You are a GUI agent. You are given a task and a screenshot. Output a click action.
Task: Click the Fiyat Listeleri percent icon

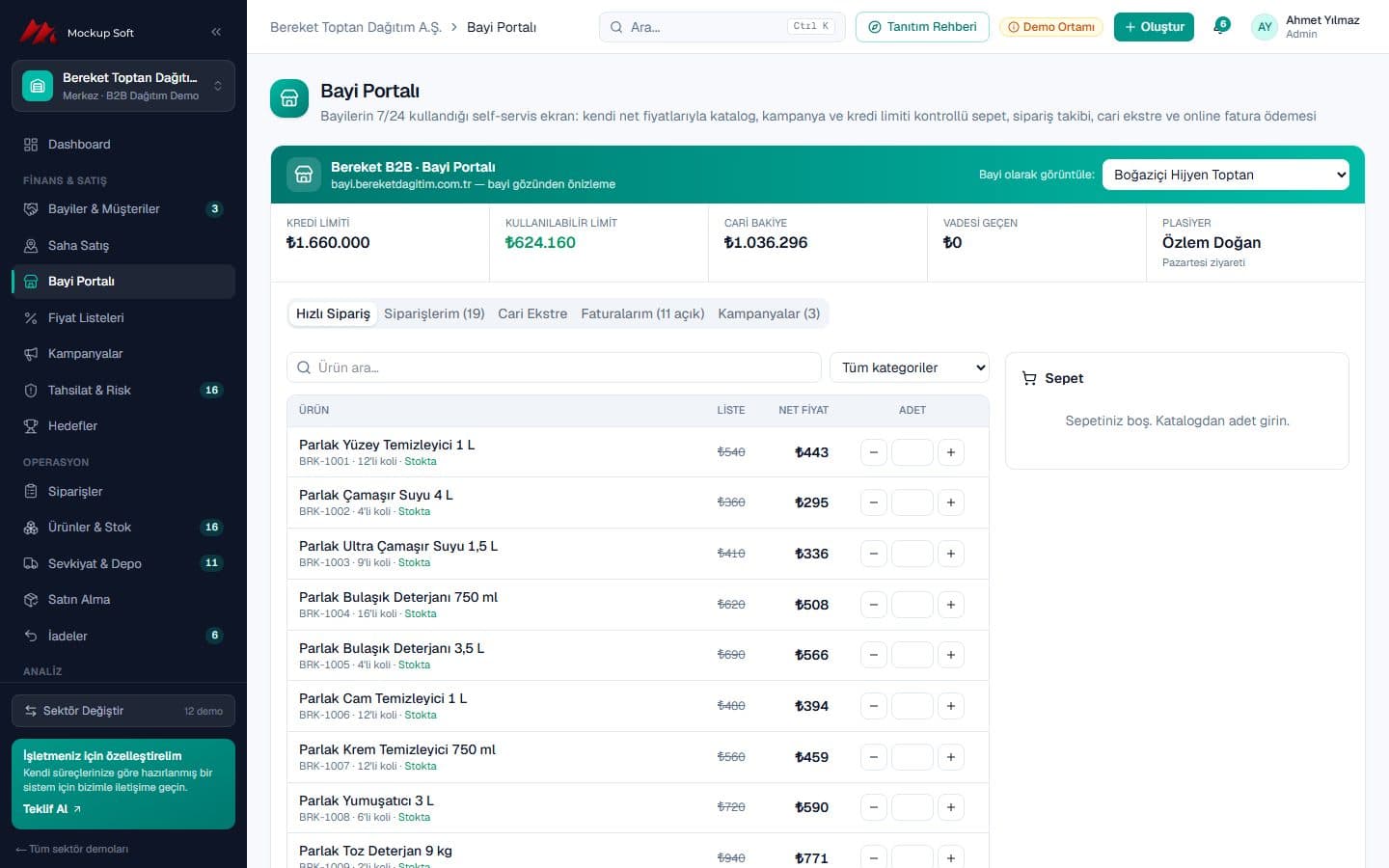coord(31,318)
